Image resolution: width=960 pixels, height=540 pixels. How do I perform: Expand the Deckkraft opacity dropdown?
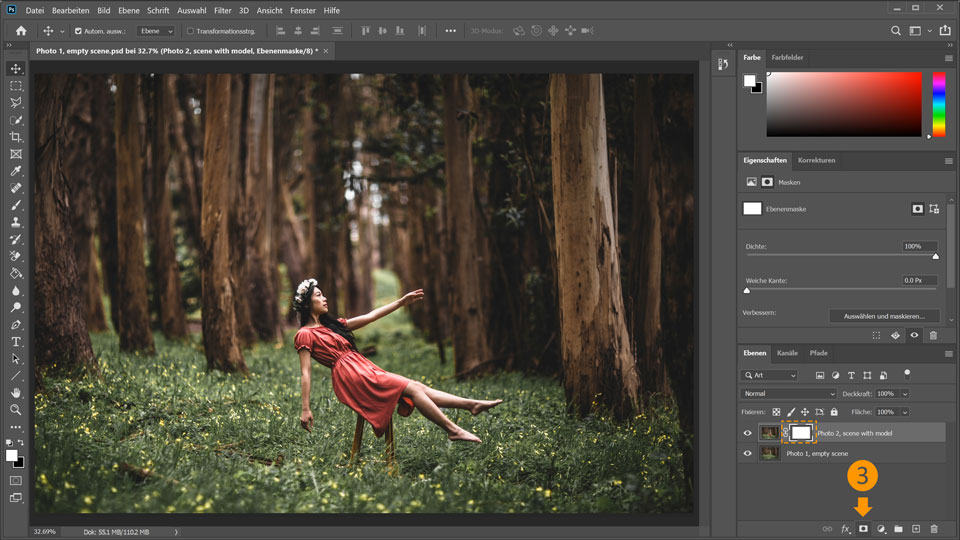pyautogui.click(x=905, y=394)
